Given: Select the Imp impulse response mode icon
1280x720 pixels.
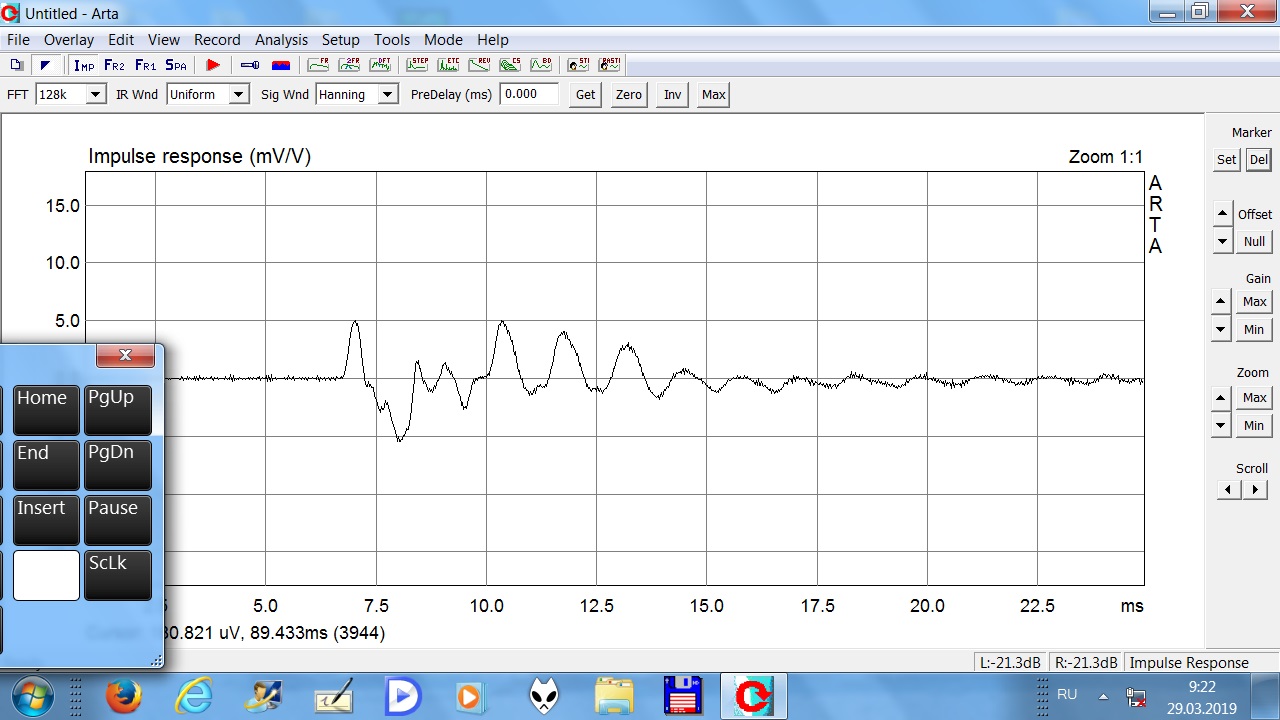Looking at the screenshot, I should tap(84, 65).
